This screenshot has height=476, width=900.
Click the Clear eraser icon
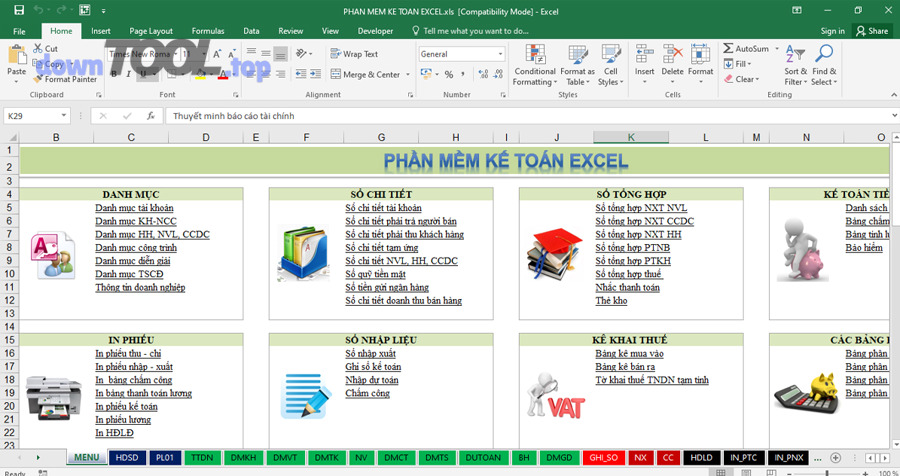(x=728, y=79)
